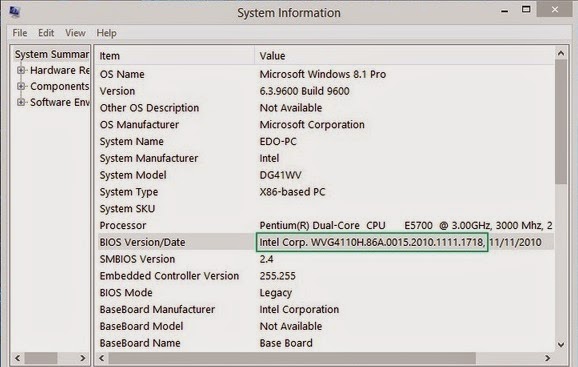Screen dimensions: 578x367
Task: Click the details pane scroll down arrow
Action: coord(561,345)
